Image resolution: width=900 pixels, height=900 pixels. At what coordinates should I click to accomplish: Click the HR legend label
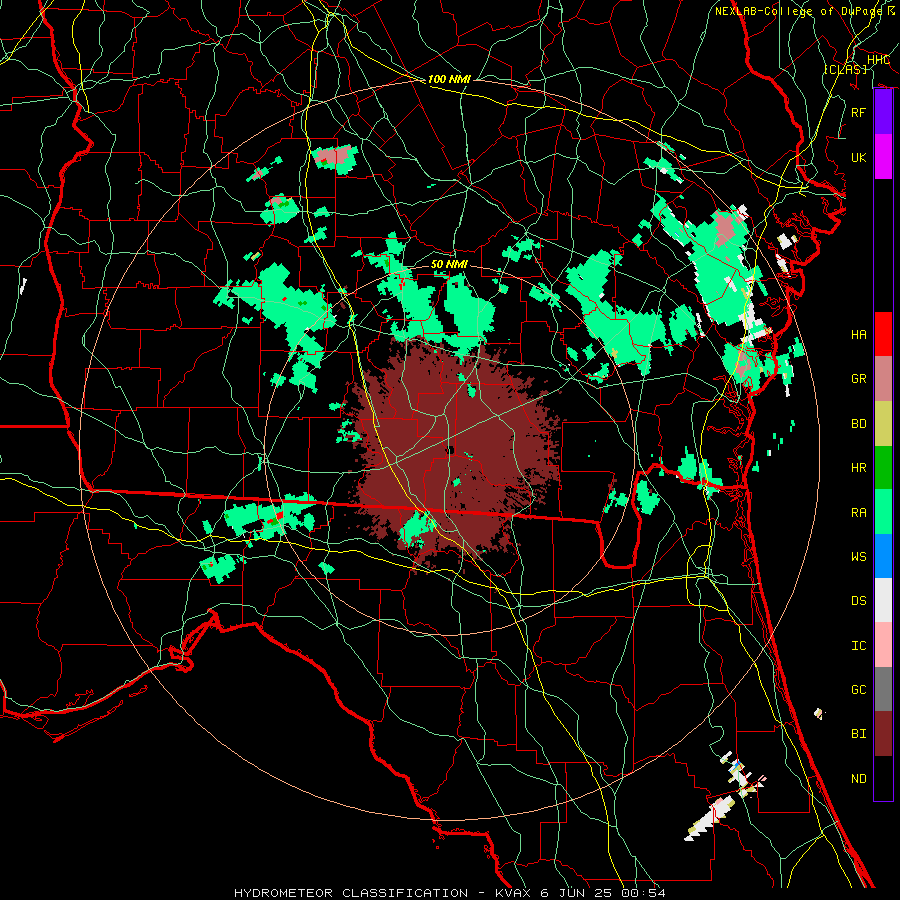point(859,468)
